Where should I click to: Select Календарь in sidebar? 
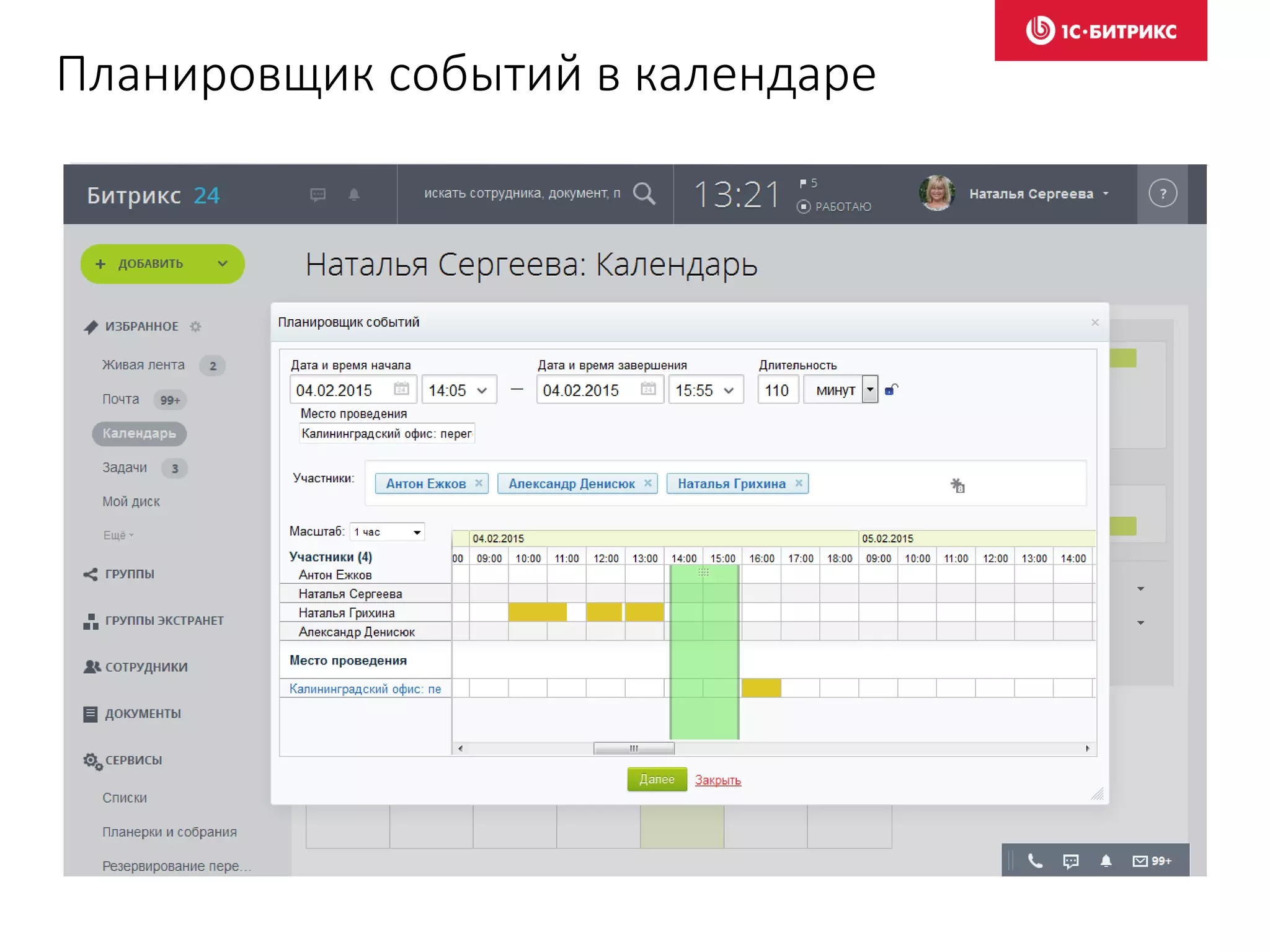click(x=140, y=433)
